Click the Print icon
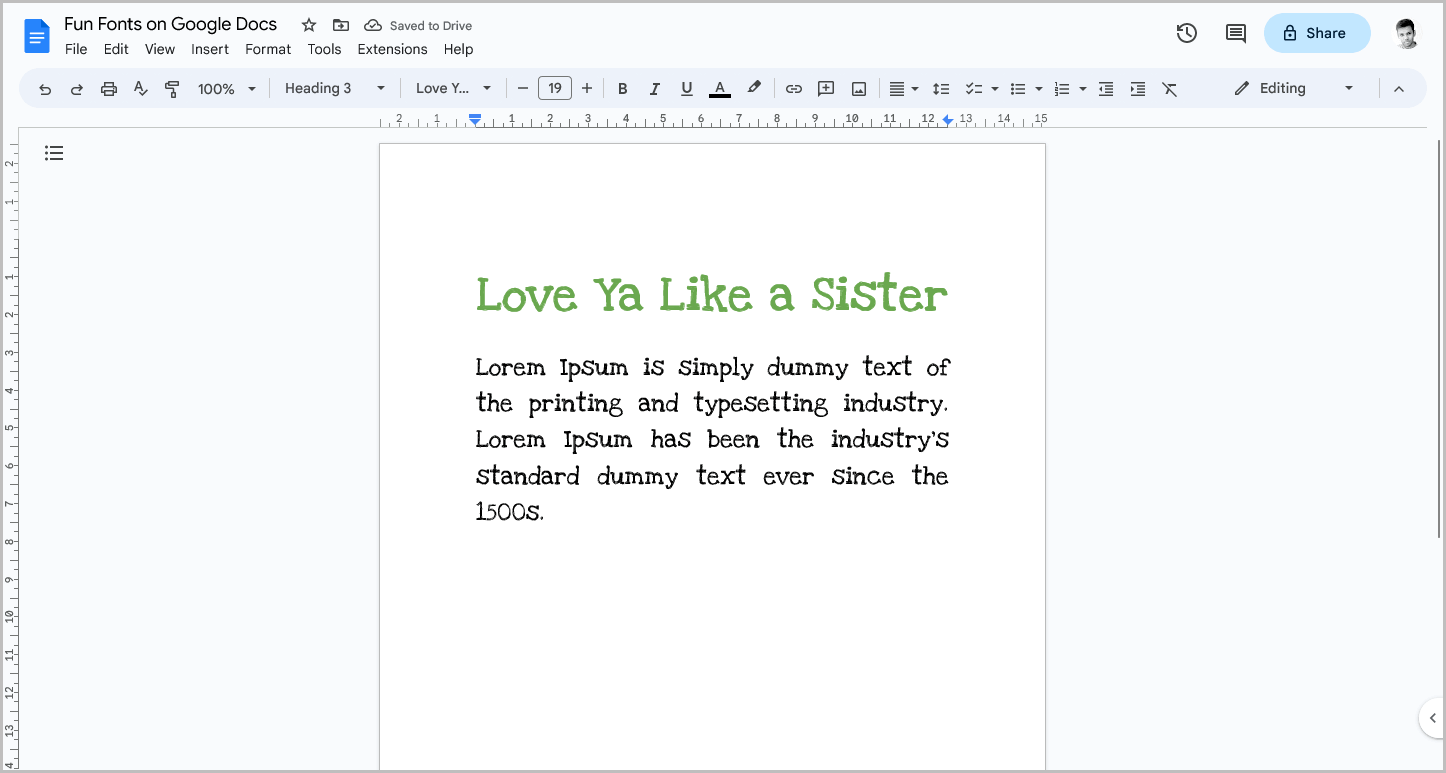 click(108, 88)
